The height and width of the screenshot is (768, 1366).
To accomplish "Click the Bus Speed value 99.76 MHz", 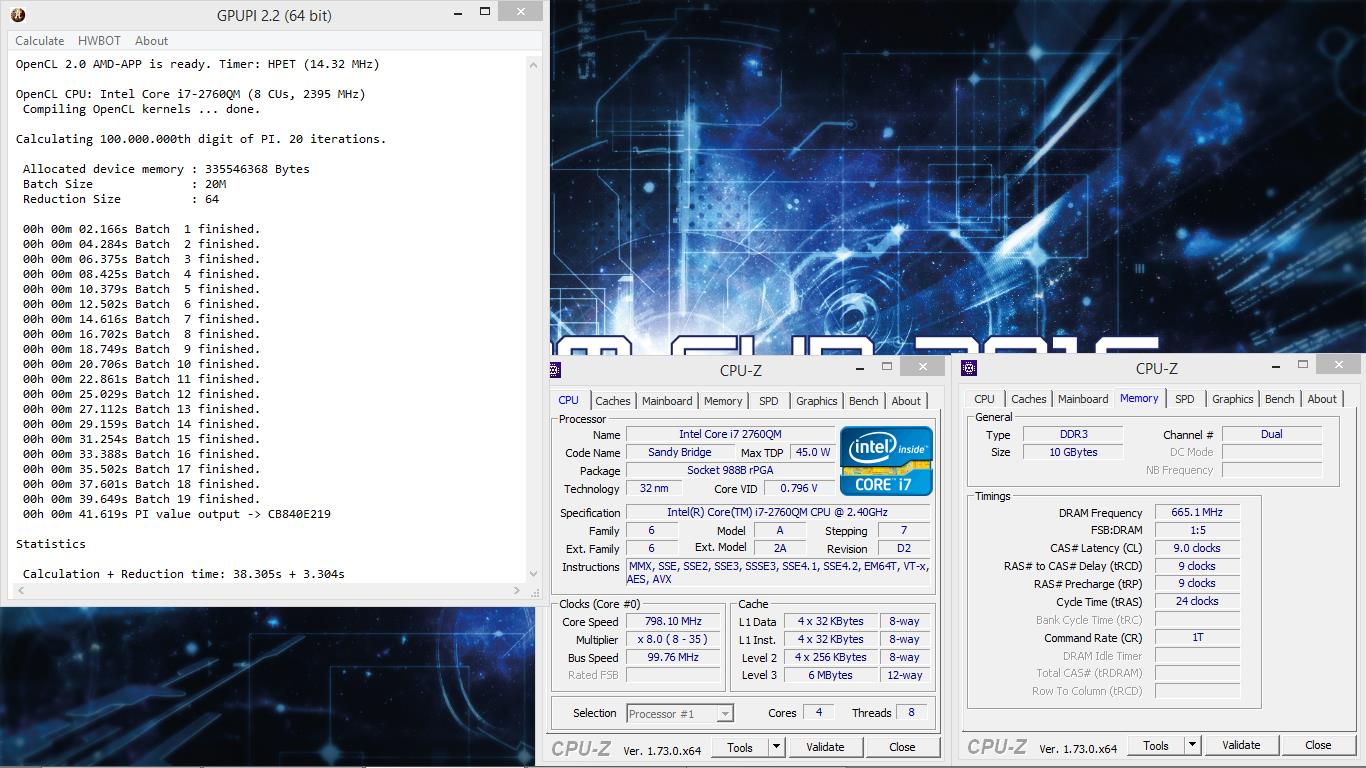I will pos(673,658).
